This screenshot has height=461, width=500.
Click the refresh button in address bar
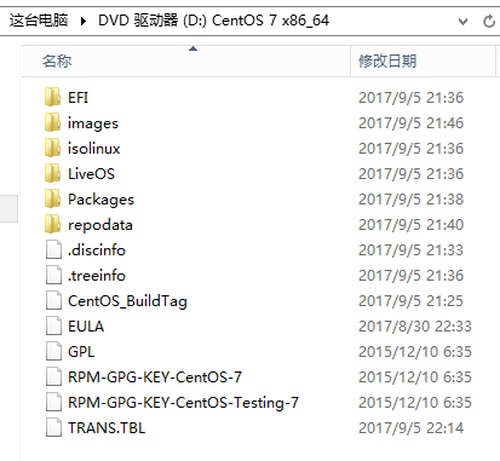tap(489, 21)
